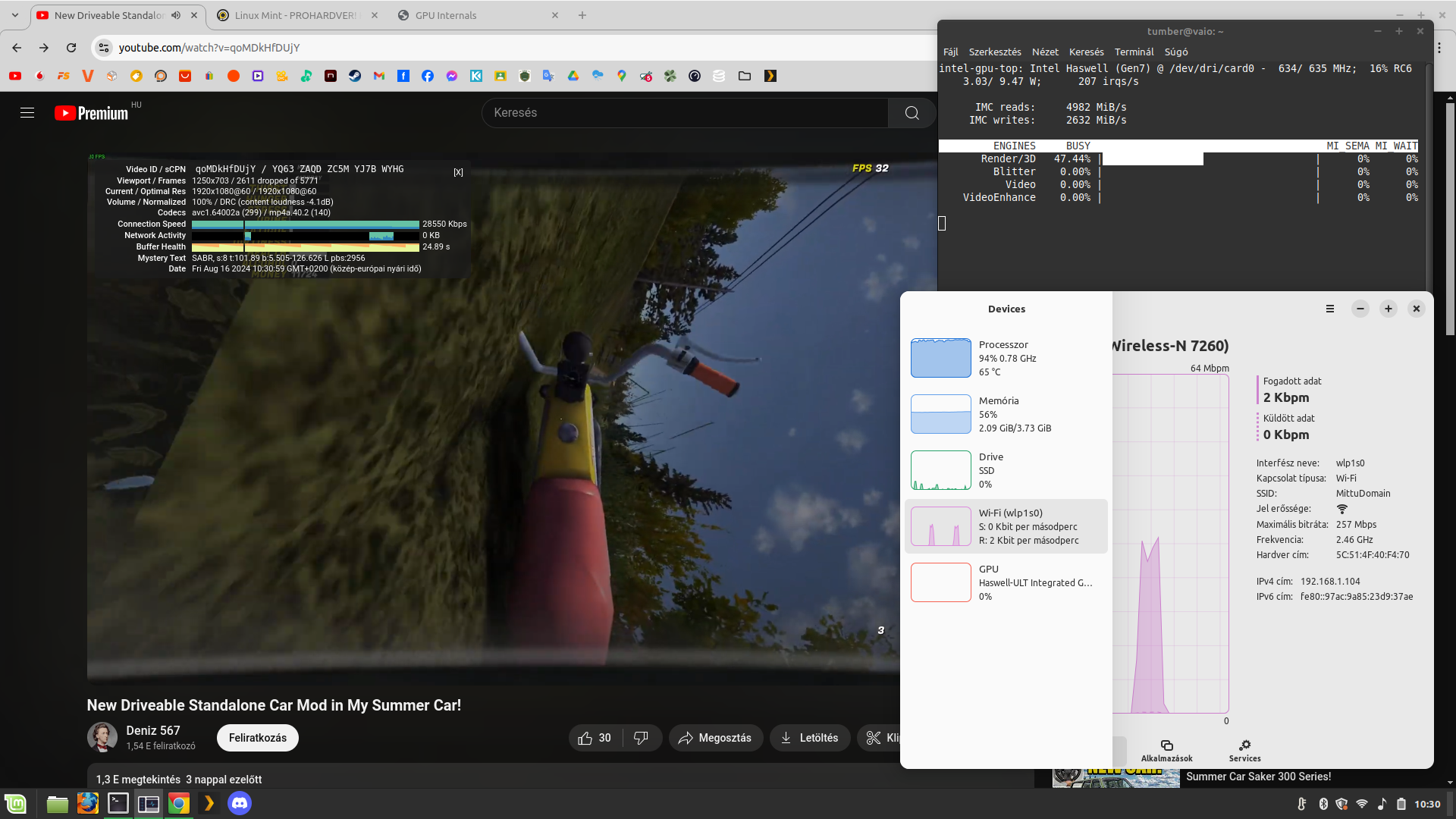This screenshot has width=1456, height=819.
Task: Select the Memória device in monitor sidebar
Action: point(1006,414)
